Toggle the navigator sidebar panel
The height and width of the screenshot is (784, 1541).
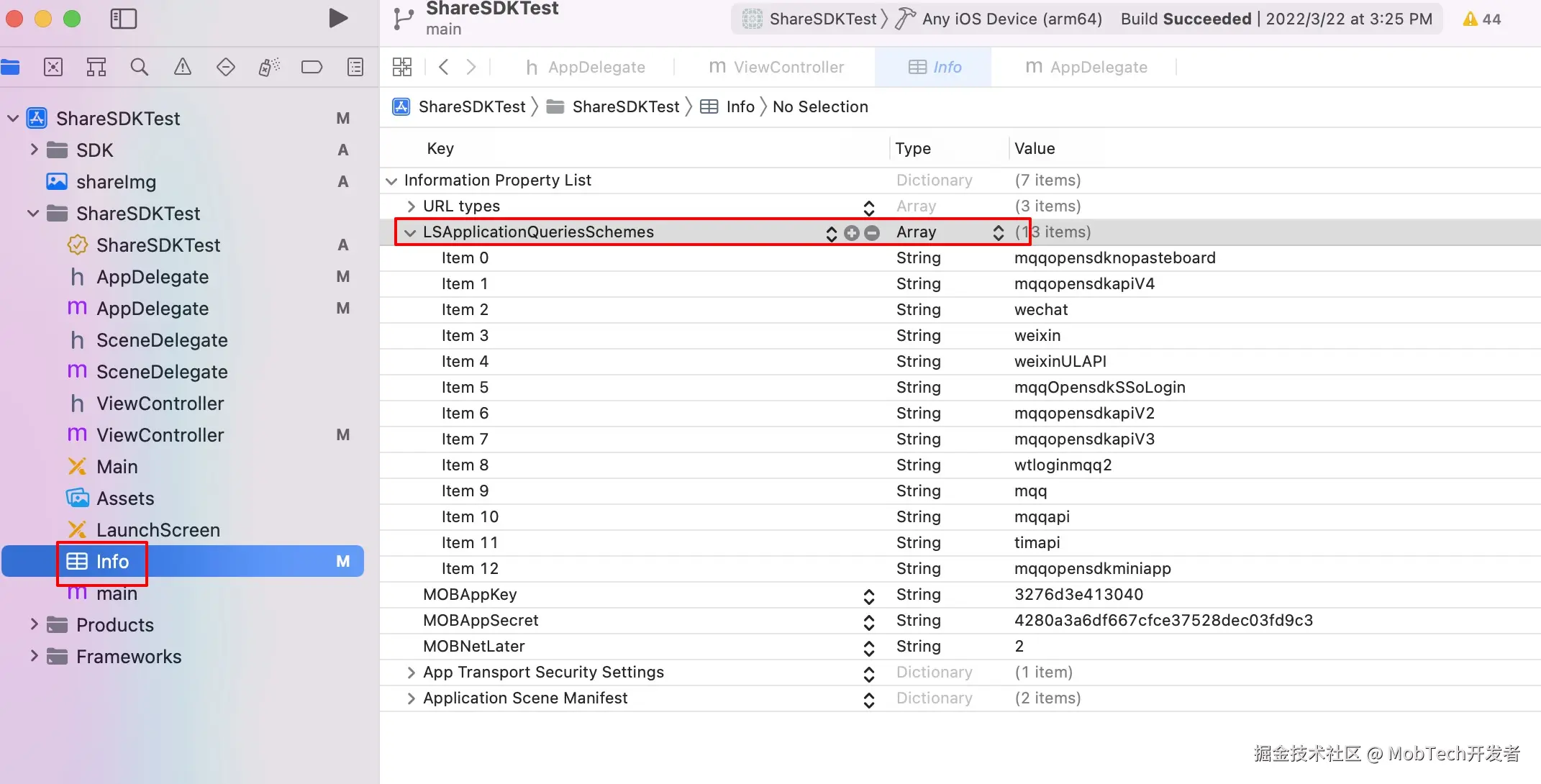click(123, 19)
